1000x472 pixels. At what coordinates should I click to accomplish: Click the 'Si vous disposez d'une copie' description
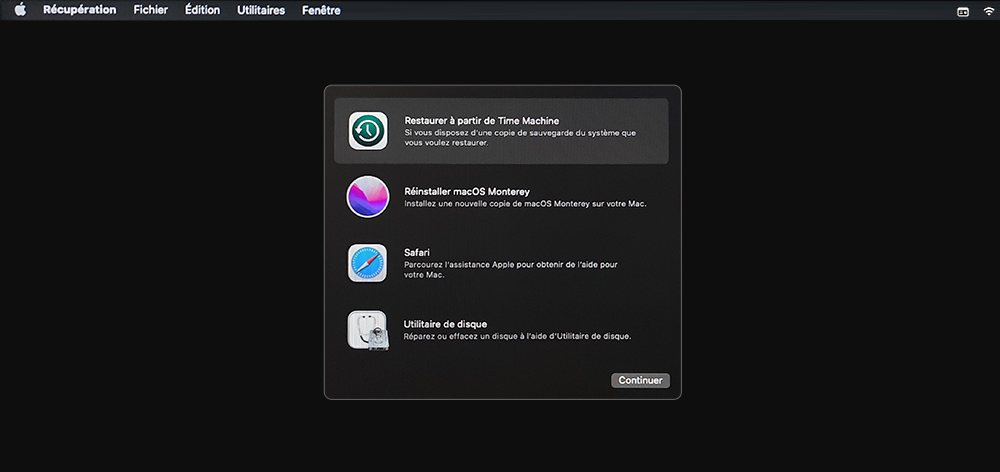click(x=520, y=138)
